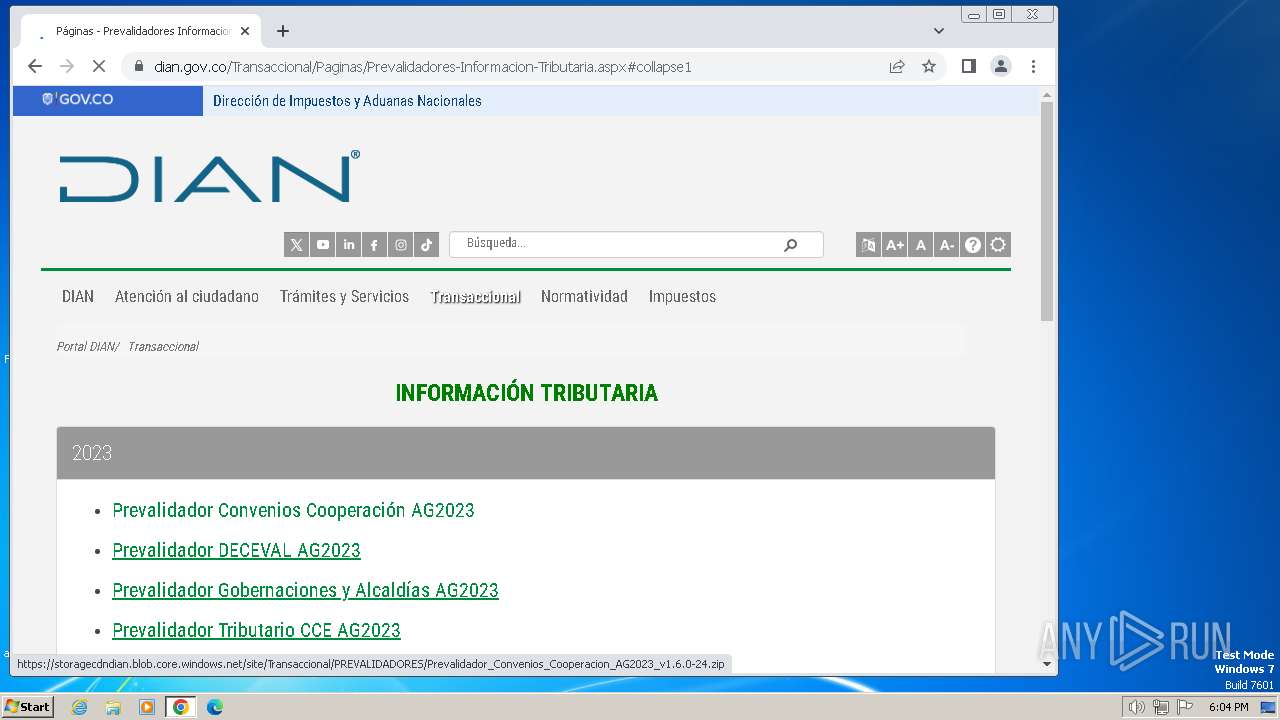Viewport: 1280px width, 720px height.
Task: Switch to Chrome in taskbar
Action: click(x=181, y=707)
